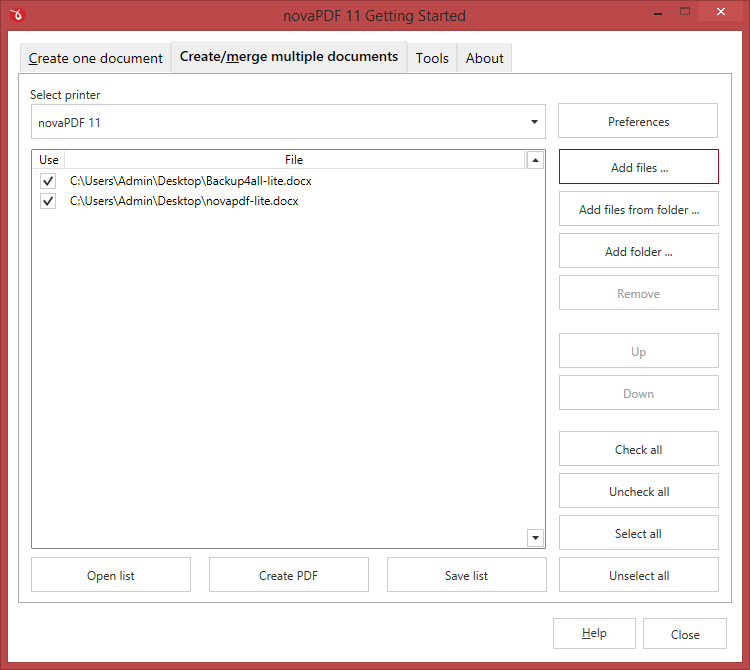Click Create PDF button
Screen dimensions: 750x670
[288, 575]
